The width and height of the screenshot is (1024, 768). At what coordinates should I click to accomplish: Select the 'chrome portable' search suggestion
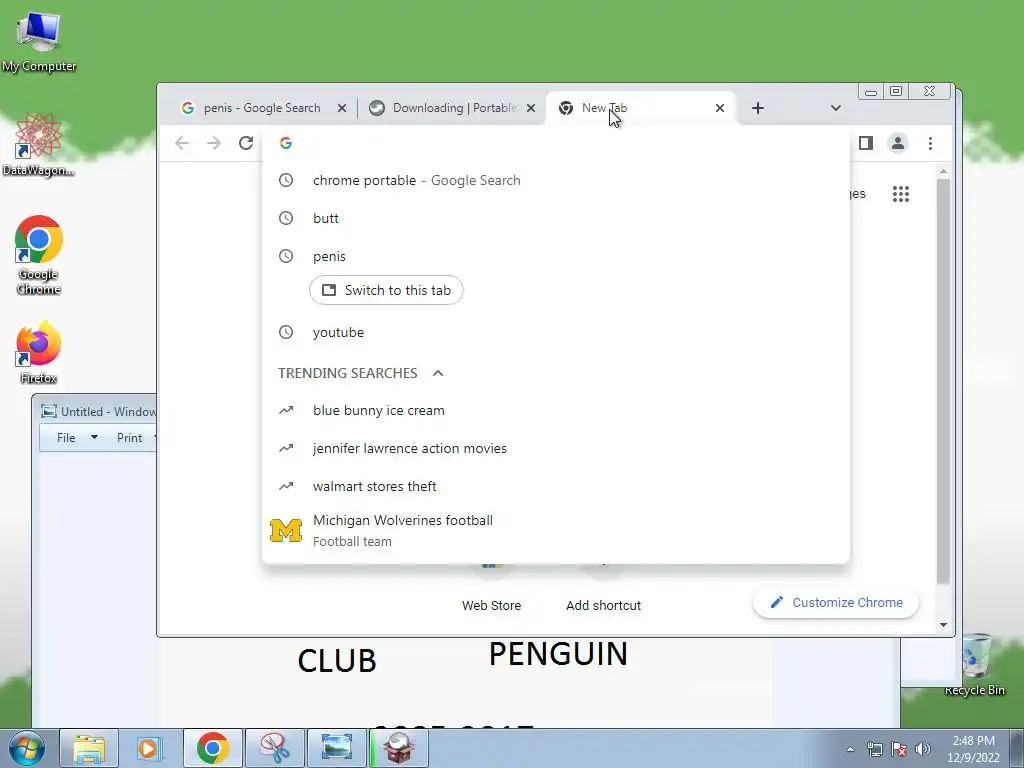click(x=555, y=180)
